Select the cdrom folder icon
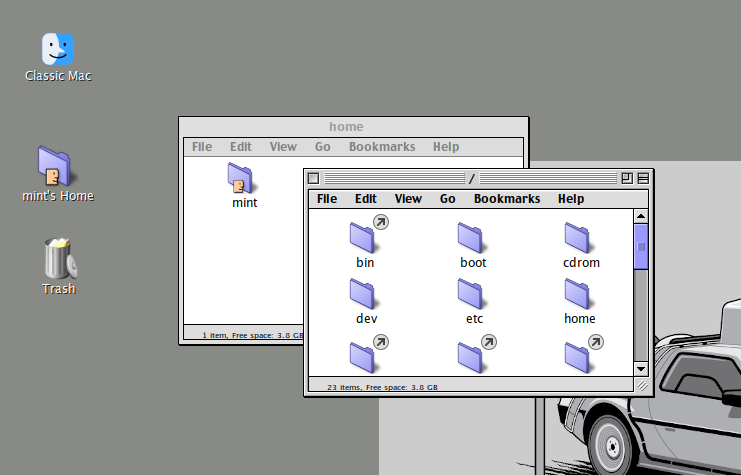This screenshot has width=741, height=475. point(577,238)
